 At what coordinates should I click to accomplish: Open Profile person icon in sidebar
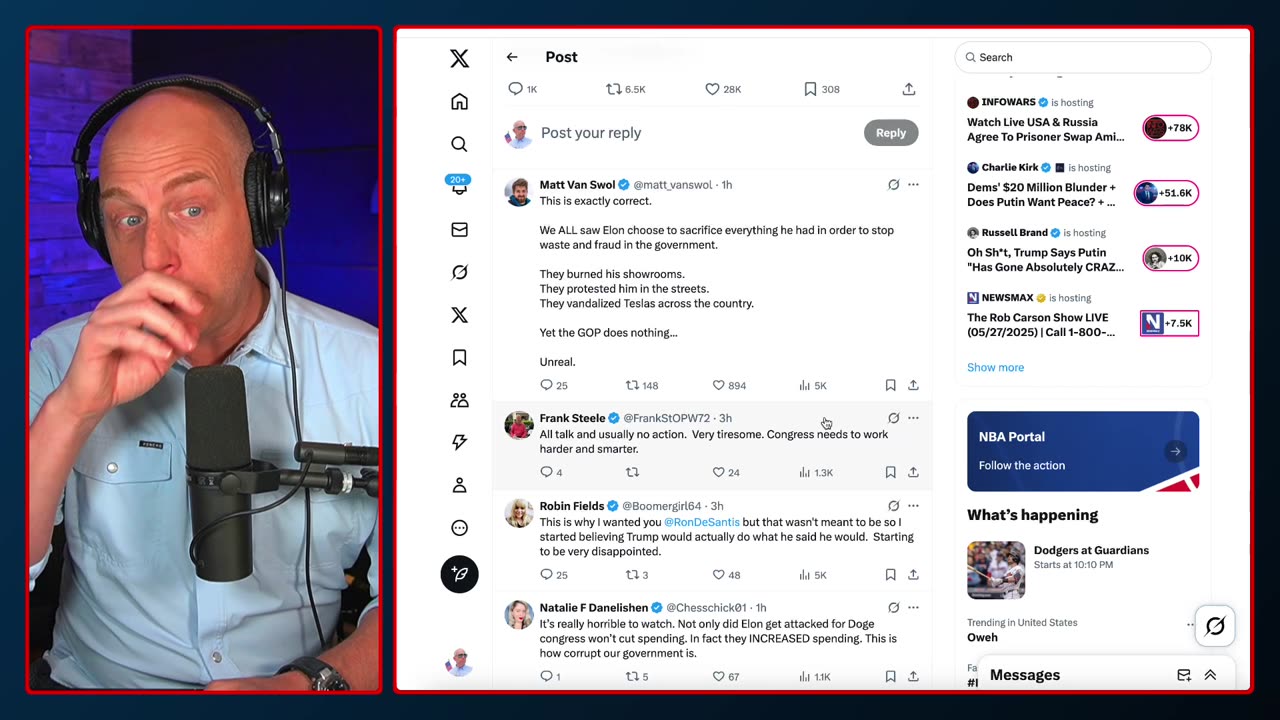pos(459,485)
